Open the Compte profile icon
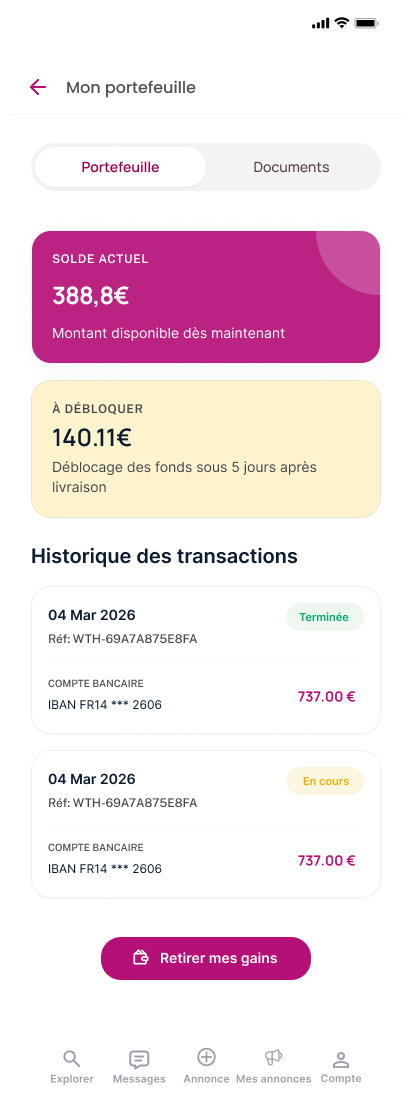The height and width of the screenshot is (1100, 412). click(x=341, y=1059)
